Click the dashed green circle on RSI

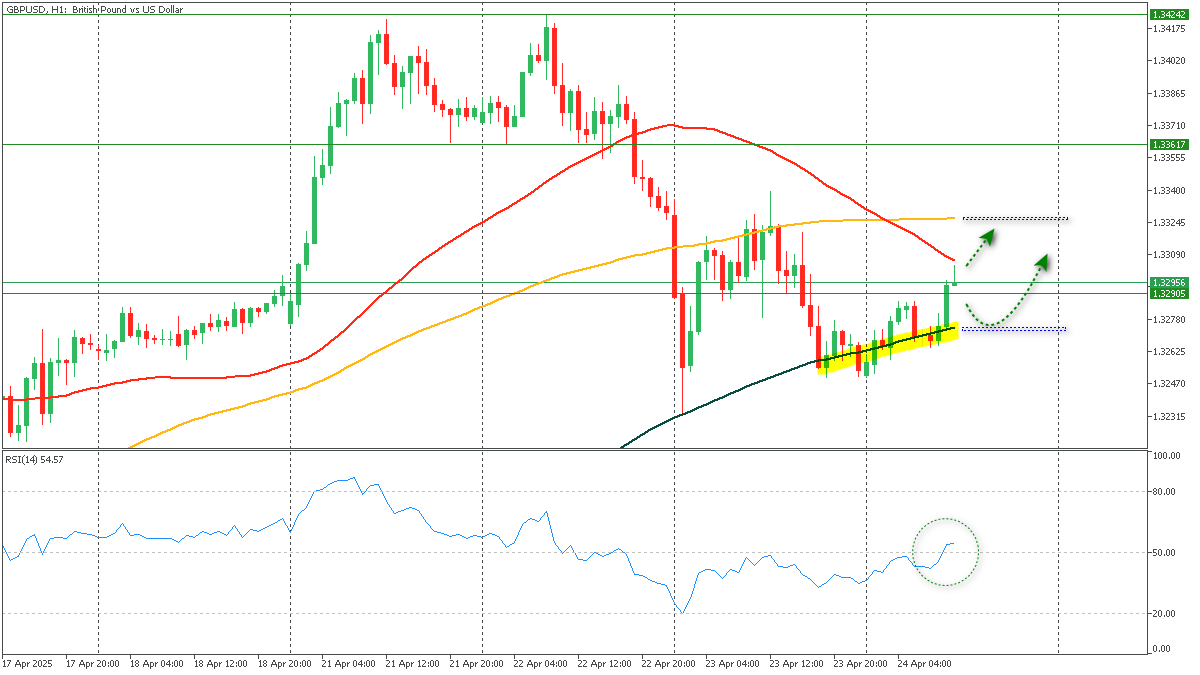pyautogui.click(x=945, y=552)
